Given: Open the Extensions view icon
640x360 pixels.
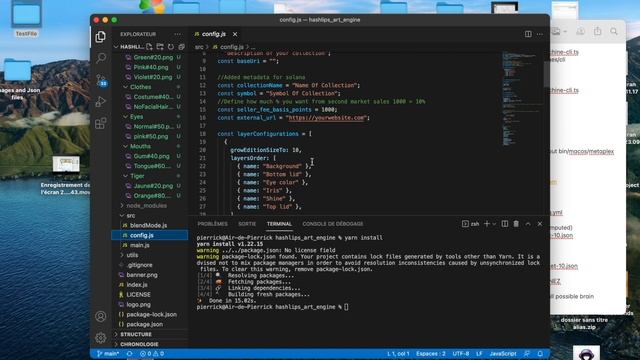Looking at the screenshot, I should [x=100, y=123].
